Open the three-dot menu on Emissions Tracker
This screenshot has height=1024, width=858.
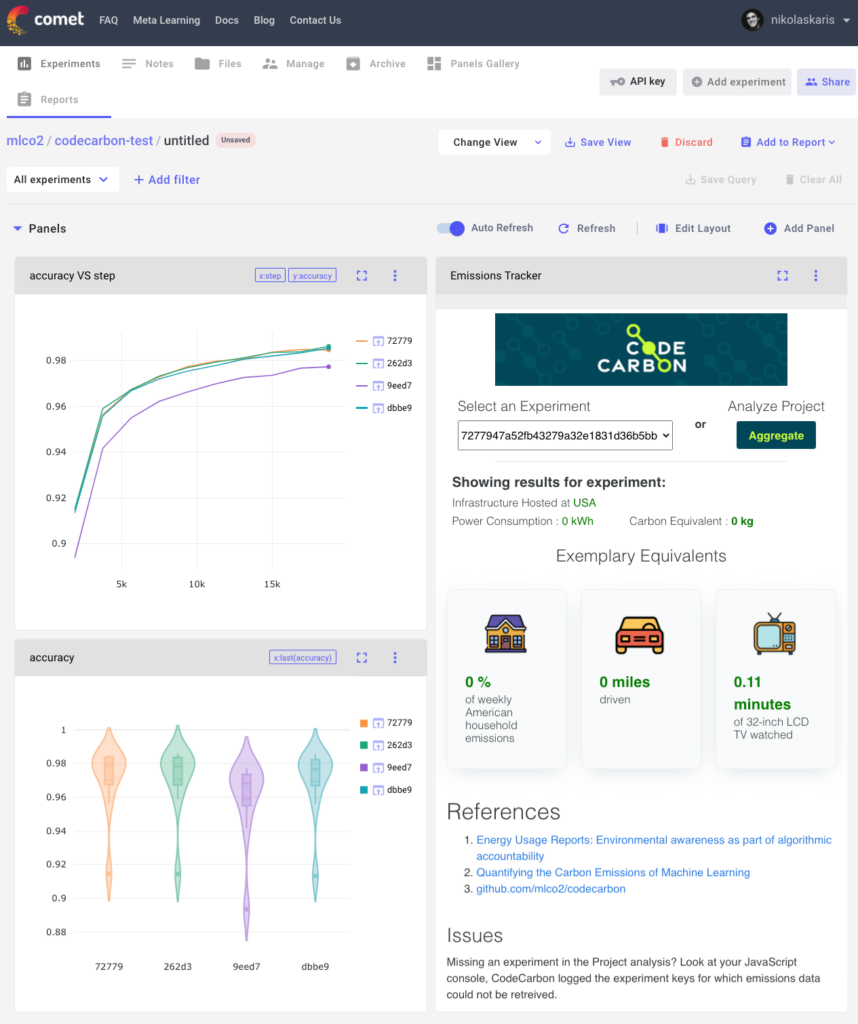click(816, 275)
